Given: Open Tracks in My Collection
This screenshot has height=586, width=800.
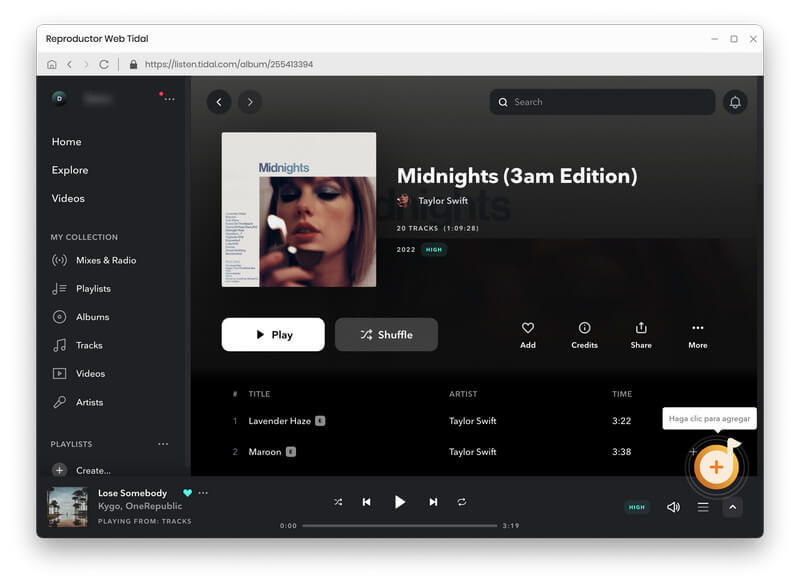Looking at the screenshot, I should click(77, 345).
